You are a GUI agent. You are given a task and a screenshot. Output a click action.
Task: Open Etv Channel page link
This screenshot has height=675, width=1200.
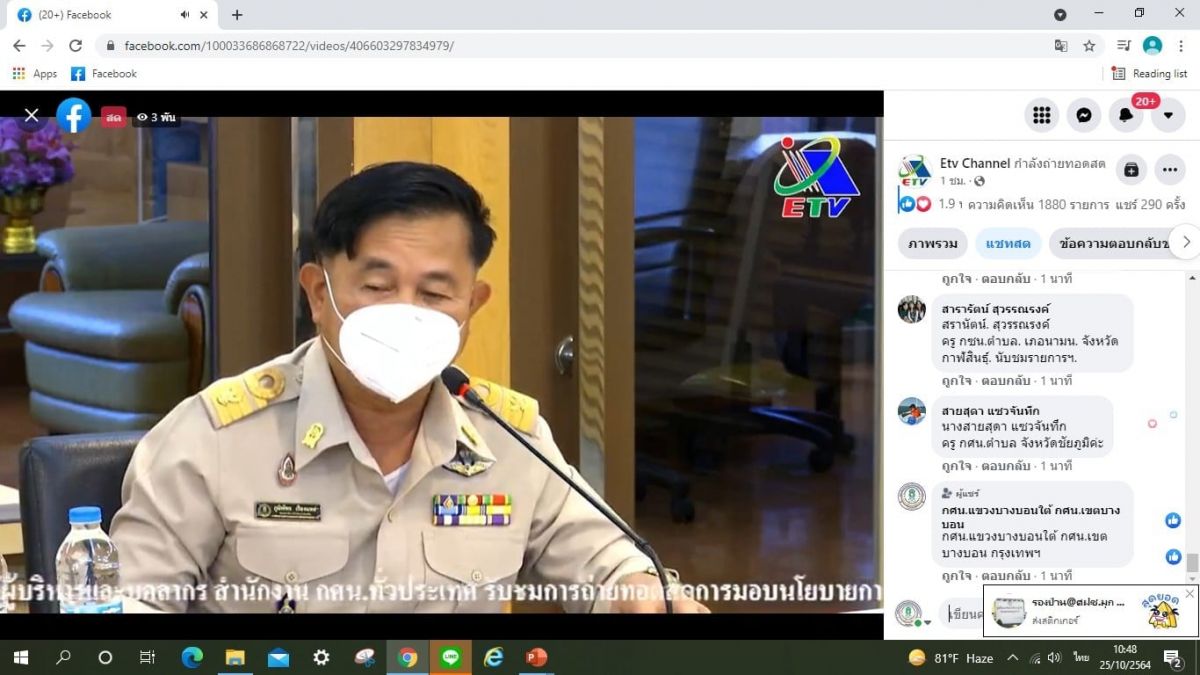coord(974,163)
